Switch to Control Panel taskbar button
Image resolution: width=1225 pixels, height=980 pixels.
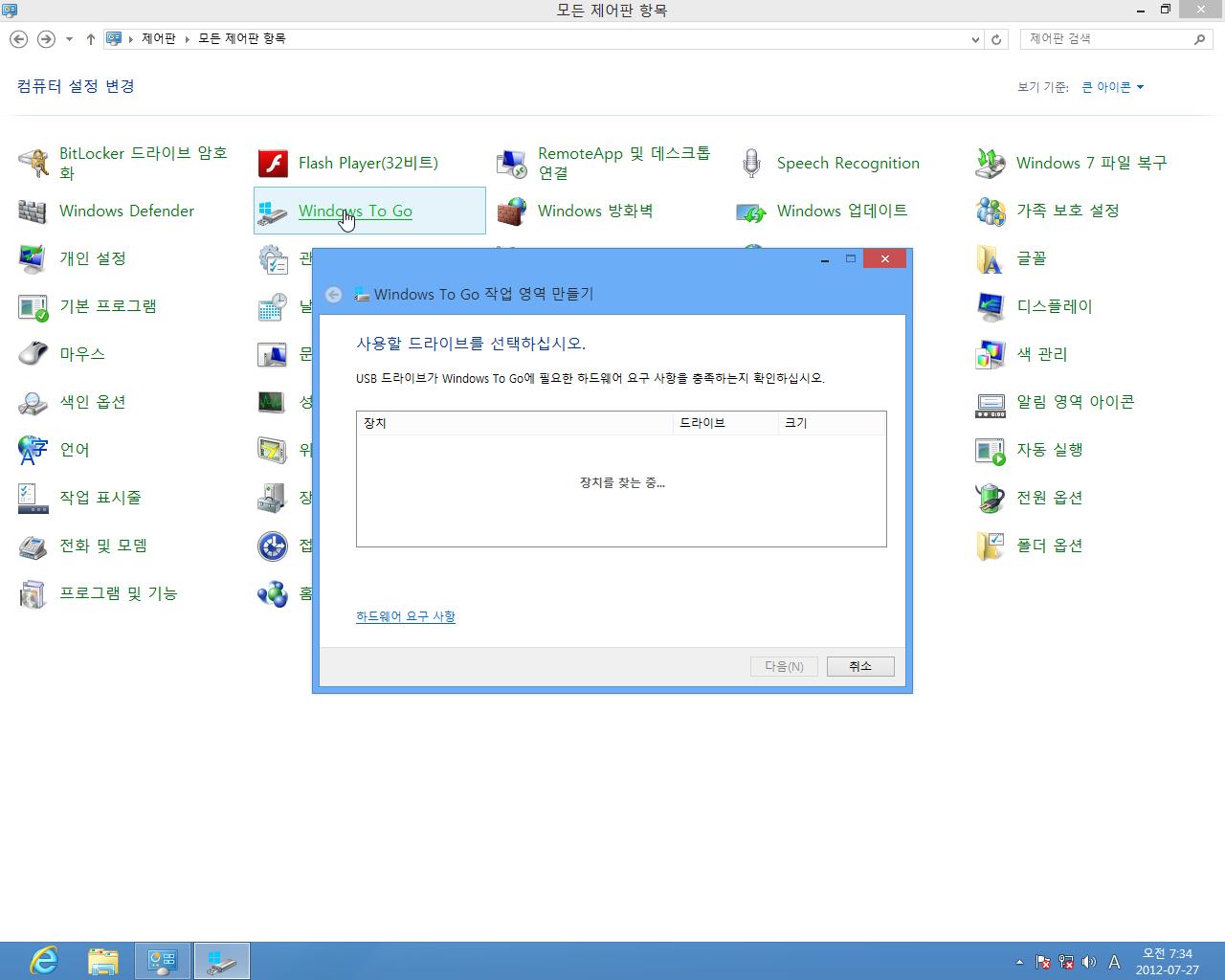(162, 961)
